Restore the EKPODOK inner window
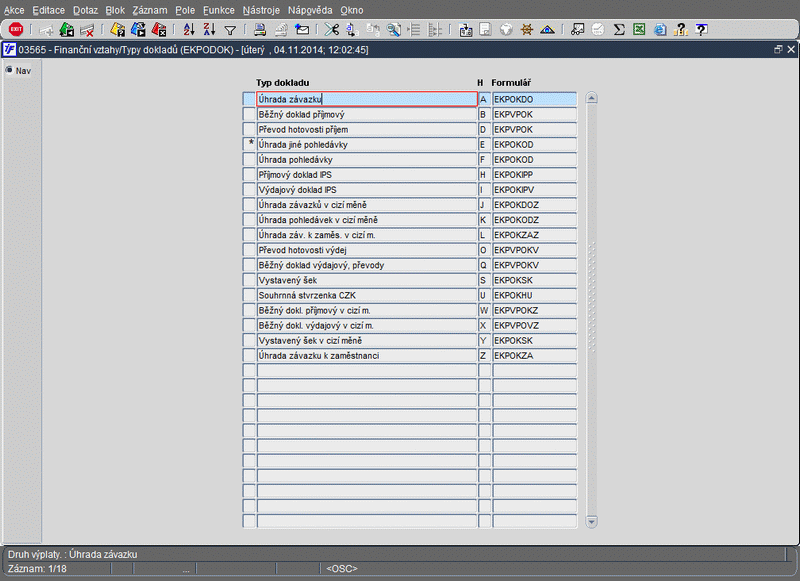Viewport: 800px width, 581px height. 778,49
